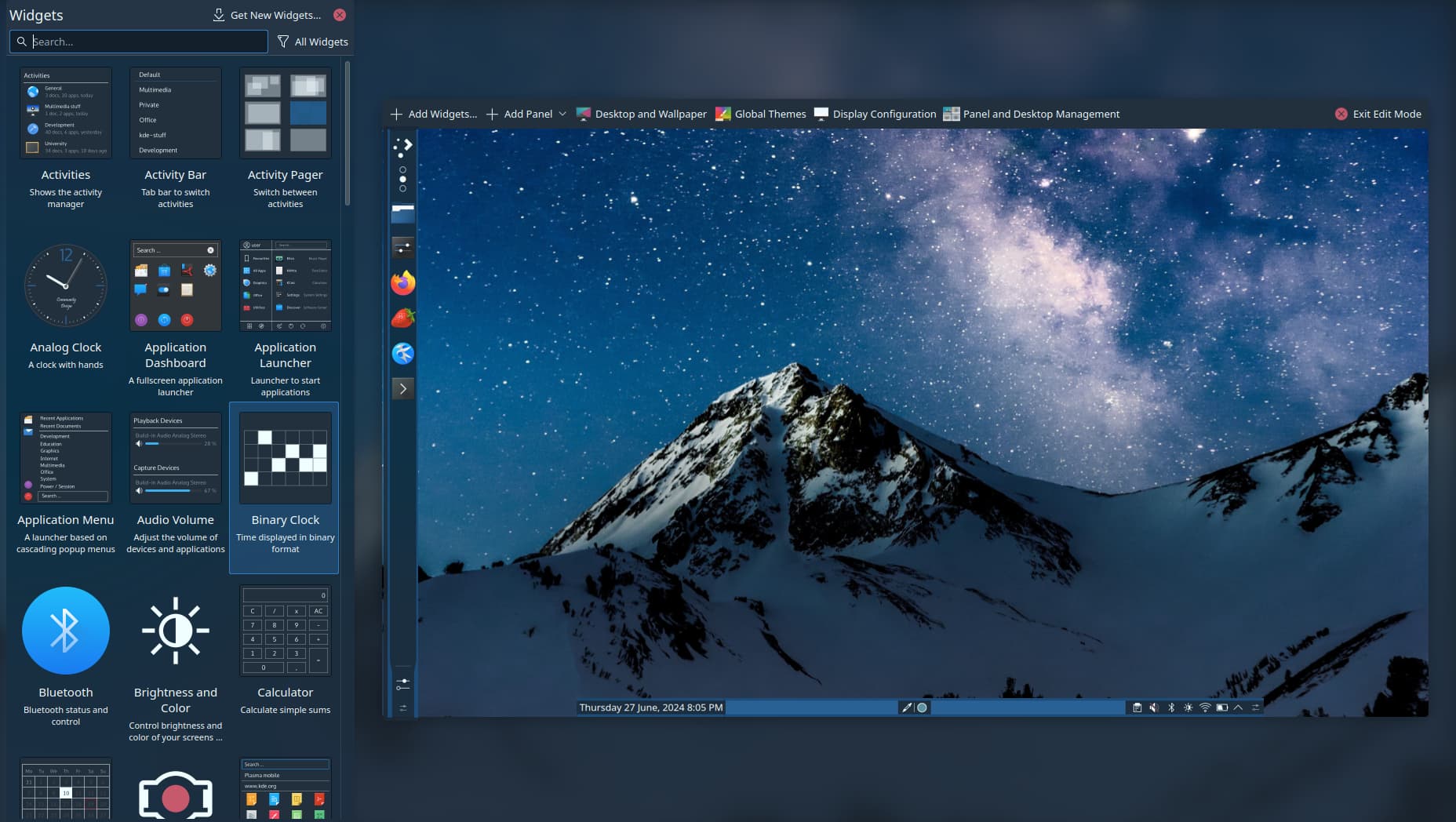Click bottom panel configure icon

[x=1255, y=707]
